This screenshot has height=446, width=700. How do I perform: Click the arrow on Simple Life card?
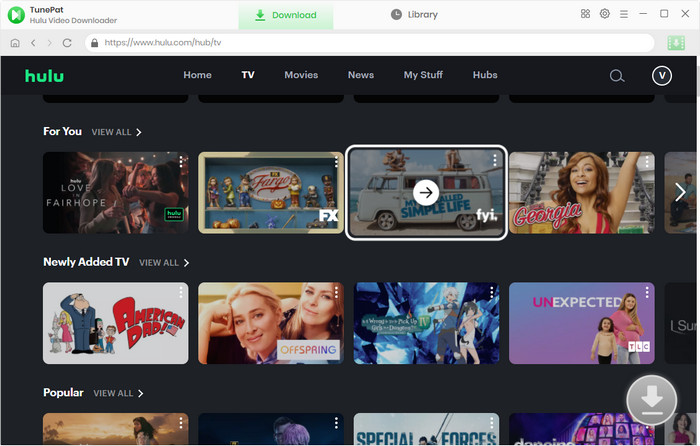(x=426, y=192)
